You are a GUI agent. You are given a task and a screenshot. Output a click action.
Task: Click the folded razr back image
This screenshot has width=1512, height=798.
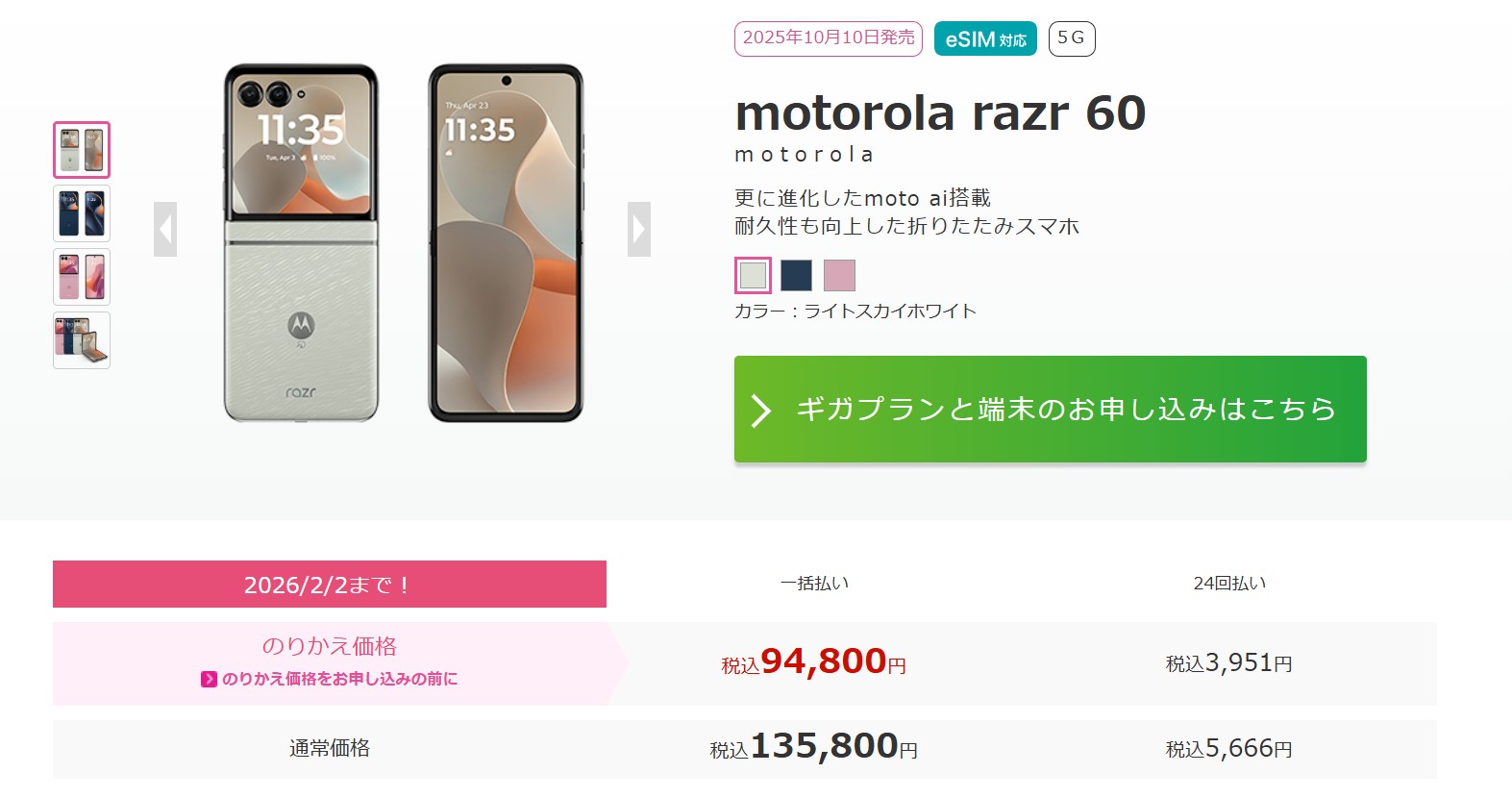pyautogui.click(x=301, y=243)
